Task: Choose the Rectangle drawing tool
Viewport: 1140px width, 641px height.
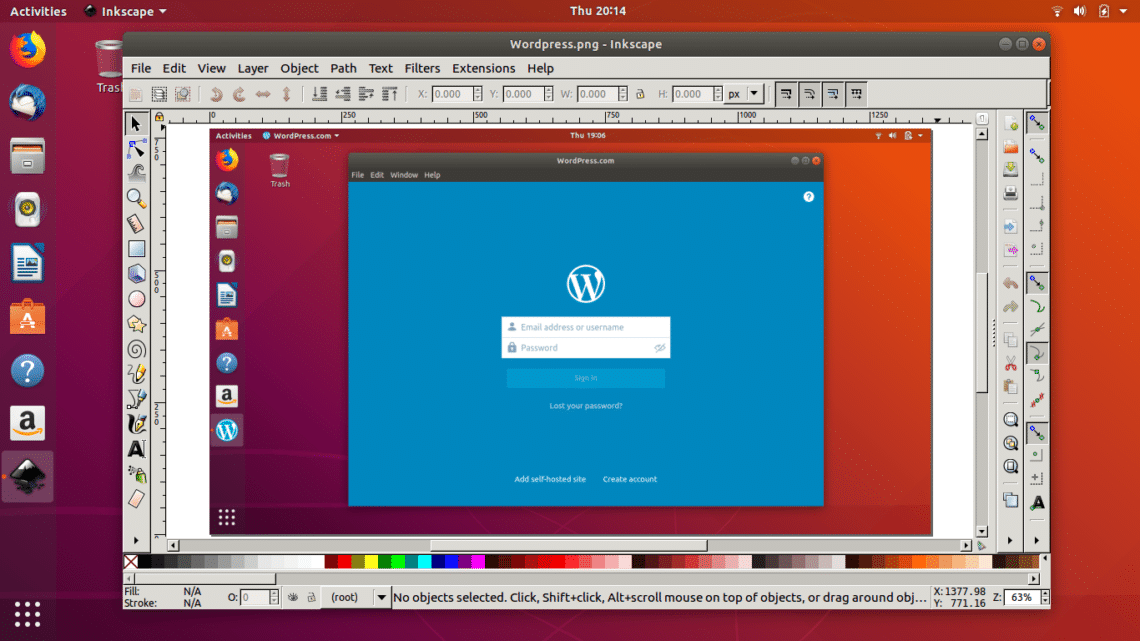Action: point(137,249)
